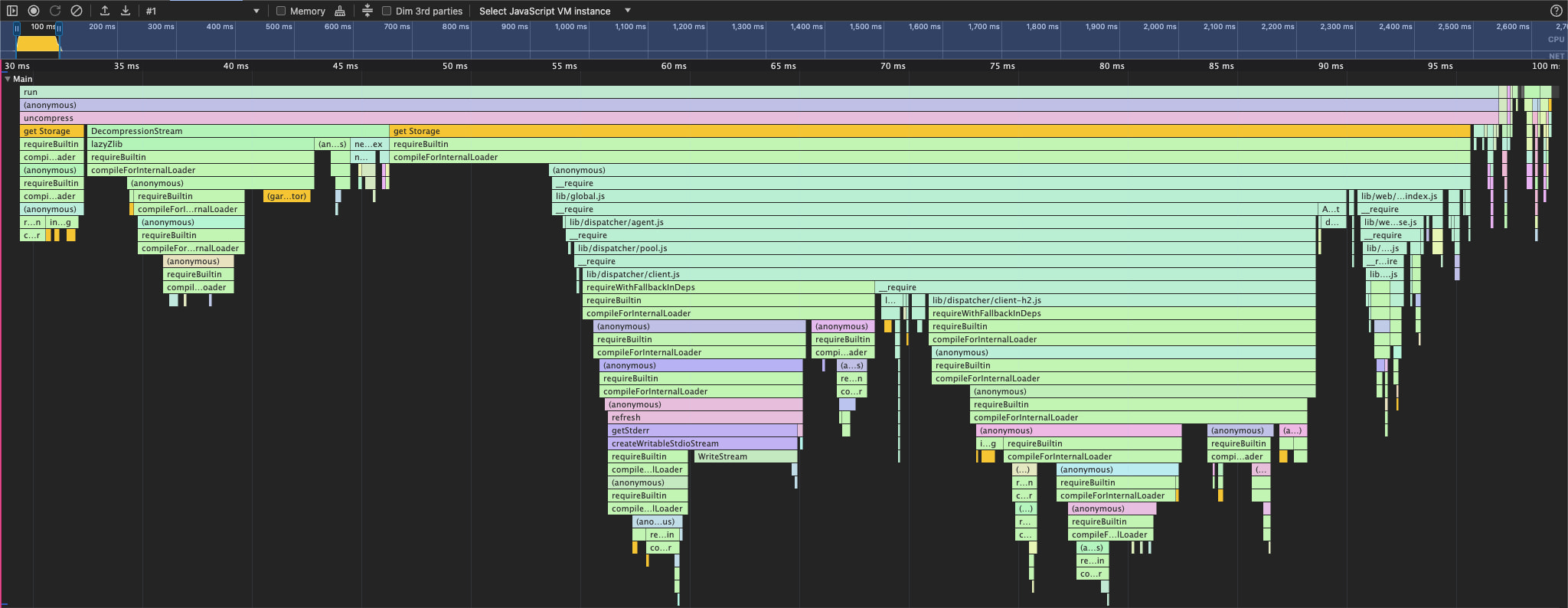The height and width of the screenshot is (608, 1568).
Task: Enable the Memory checkbox
Action: 281,11
